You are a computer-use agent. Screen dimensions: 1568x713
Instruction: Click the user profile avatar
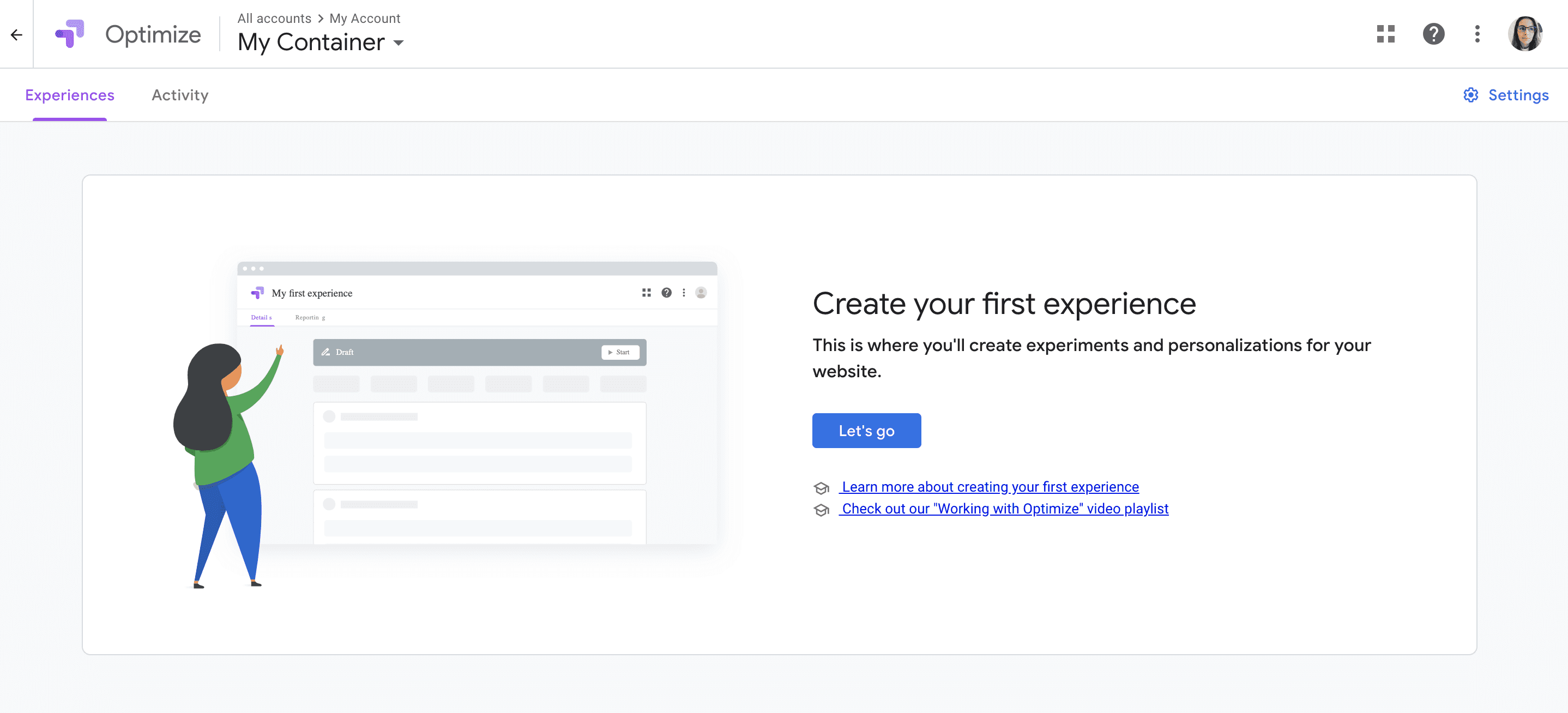pos(1524,34)
